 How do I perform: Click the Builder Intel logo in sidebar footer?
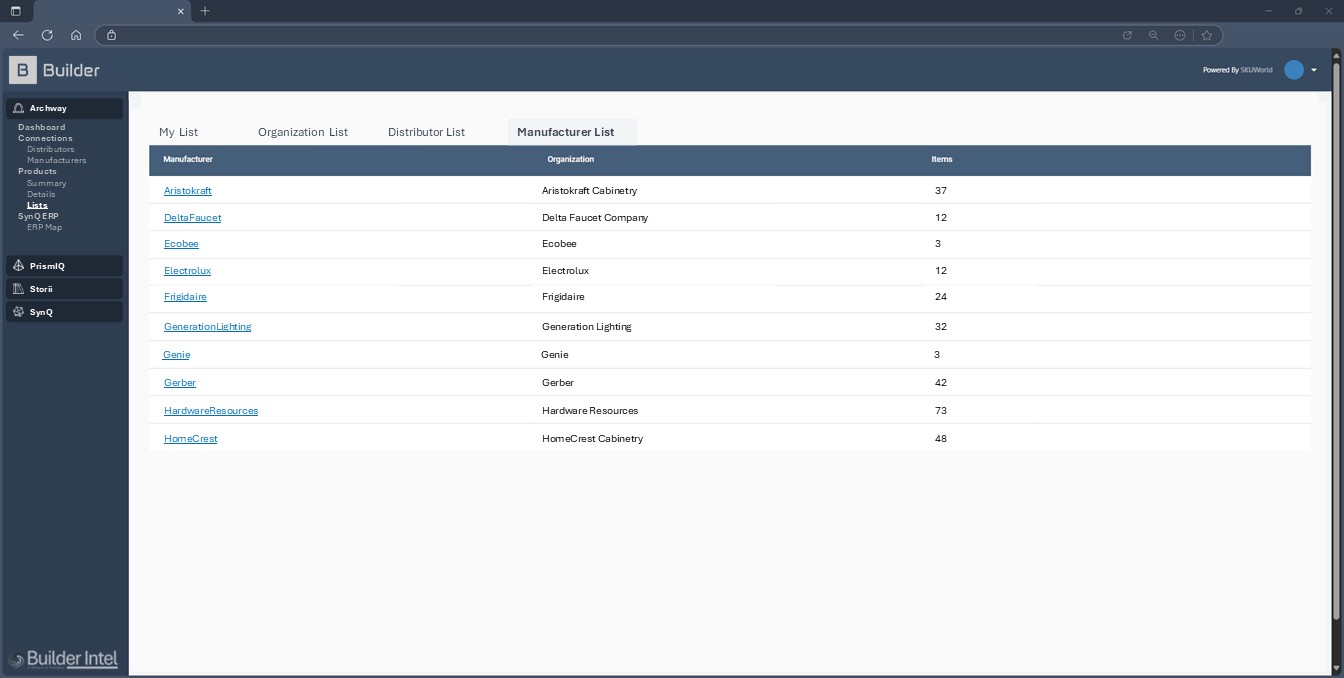pyautogui.click(x=63, y=659)
